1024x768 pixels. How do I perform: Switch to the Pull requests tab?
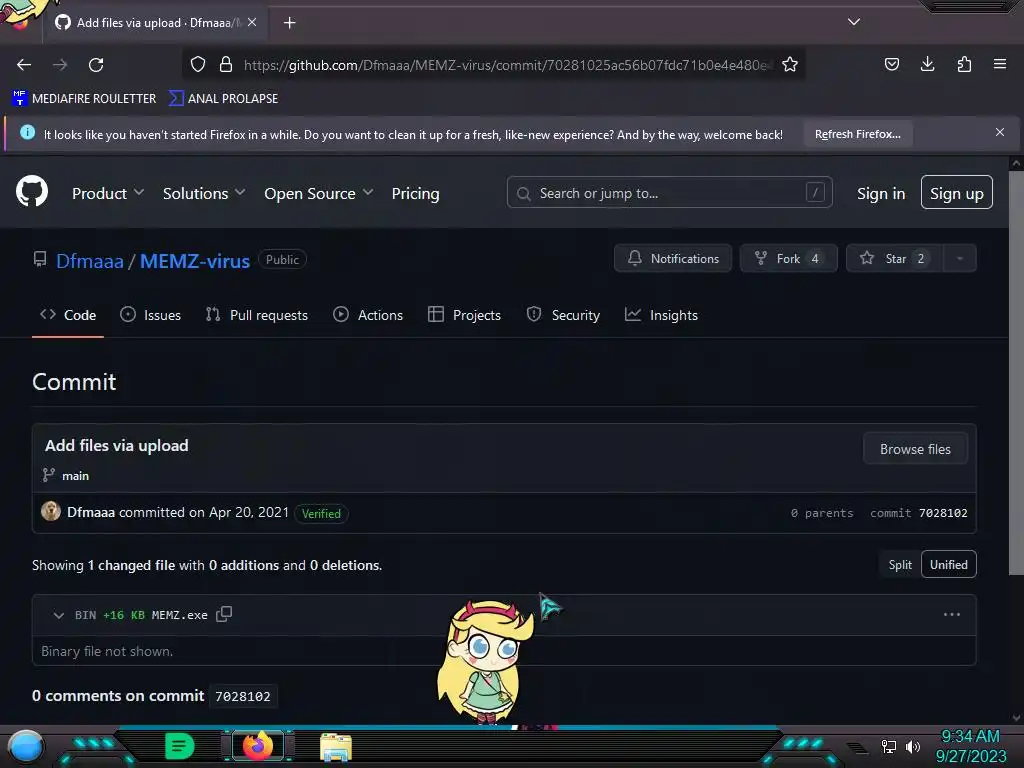coord(257,315)
